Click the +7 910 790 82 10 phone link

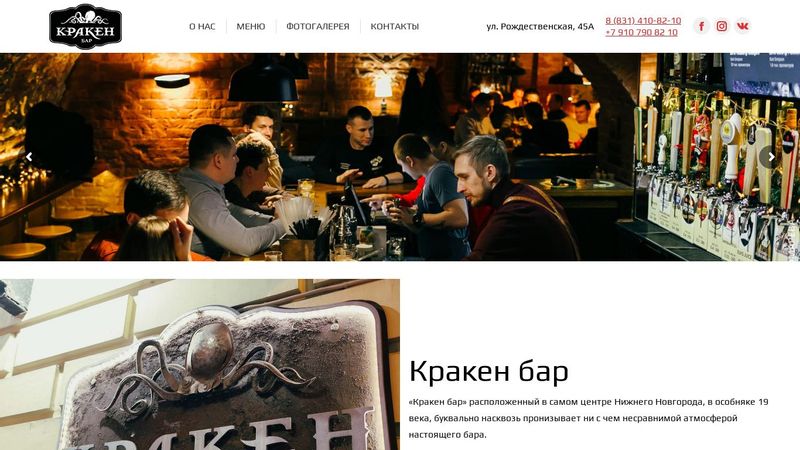[641, 32]
